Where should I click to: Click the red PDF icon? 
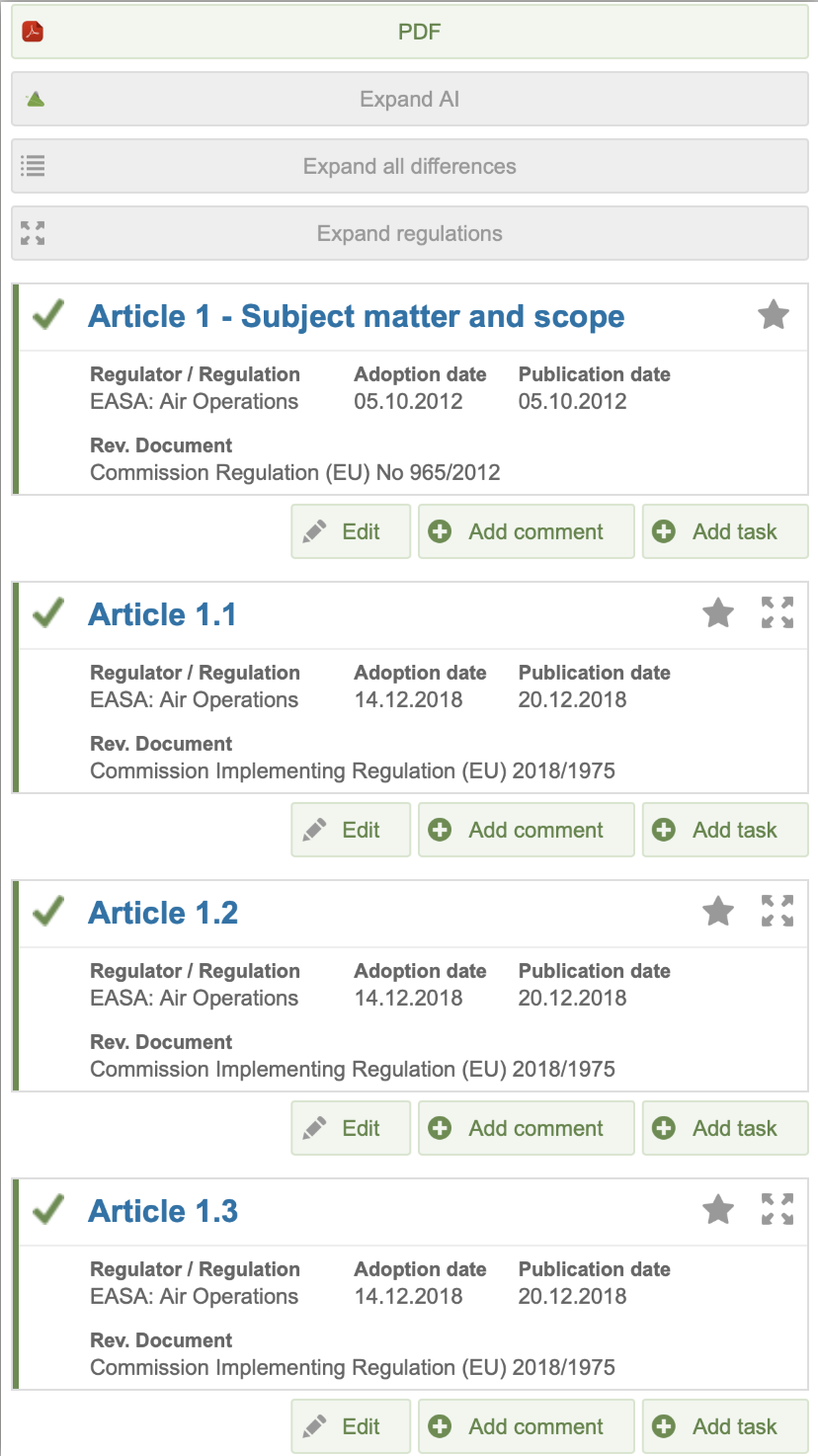(x=33, y=31)
